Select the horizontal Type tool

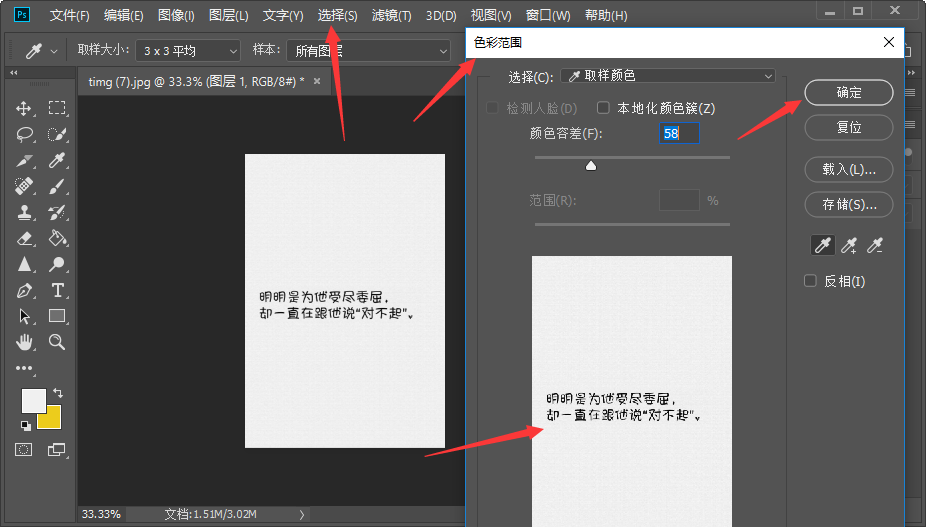pos(58,290)
